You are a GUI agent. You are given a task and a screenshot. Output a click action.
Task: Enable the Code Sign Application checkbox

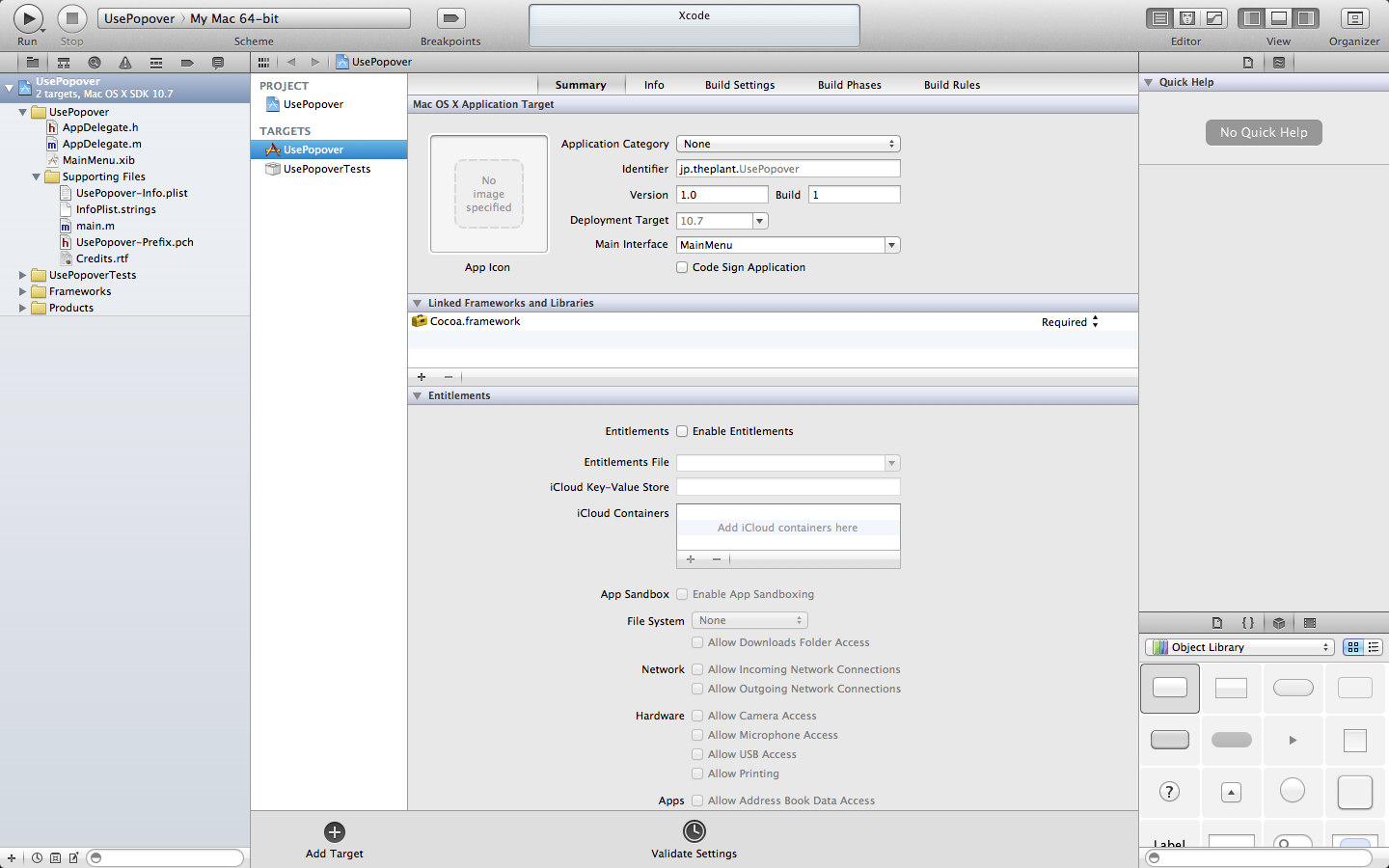[682, 267]
